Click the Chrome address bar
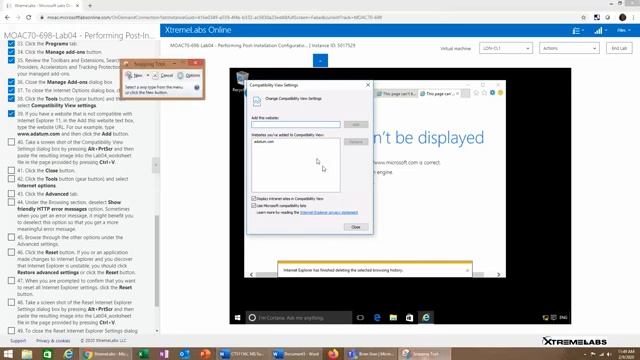 306,18
